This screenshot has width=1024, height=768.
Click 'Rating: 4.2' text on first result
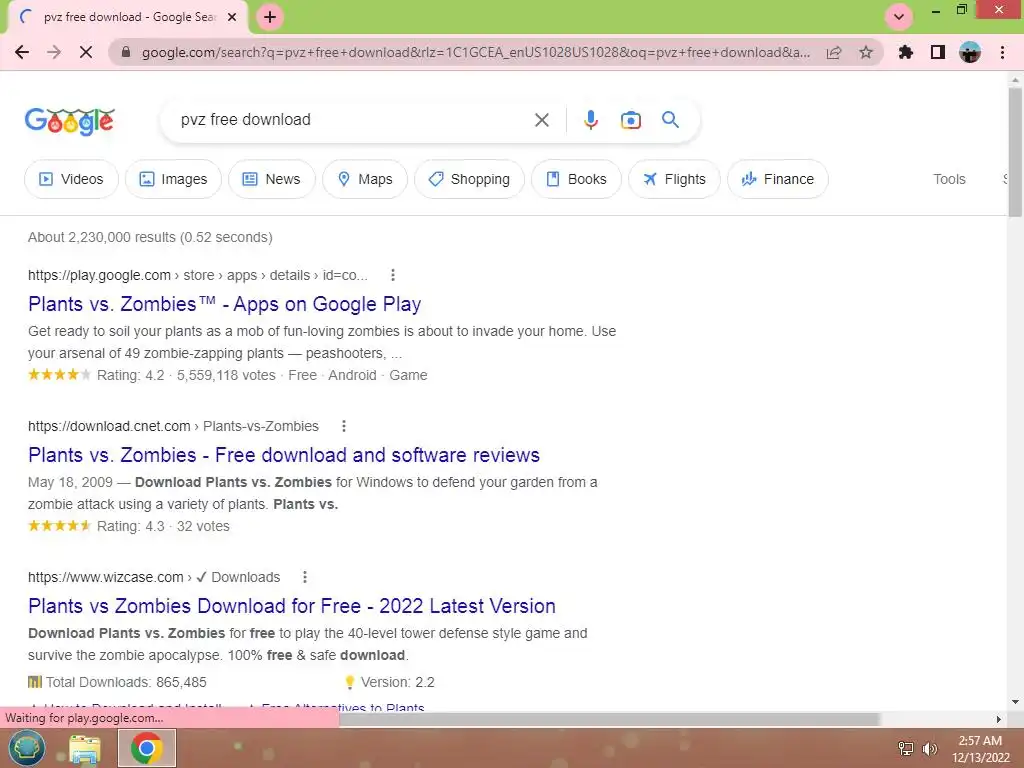click(x=131, y=375)
